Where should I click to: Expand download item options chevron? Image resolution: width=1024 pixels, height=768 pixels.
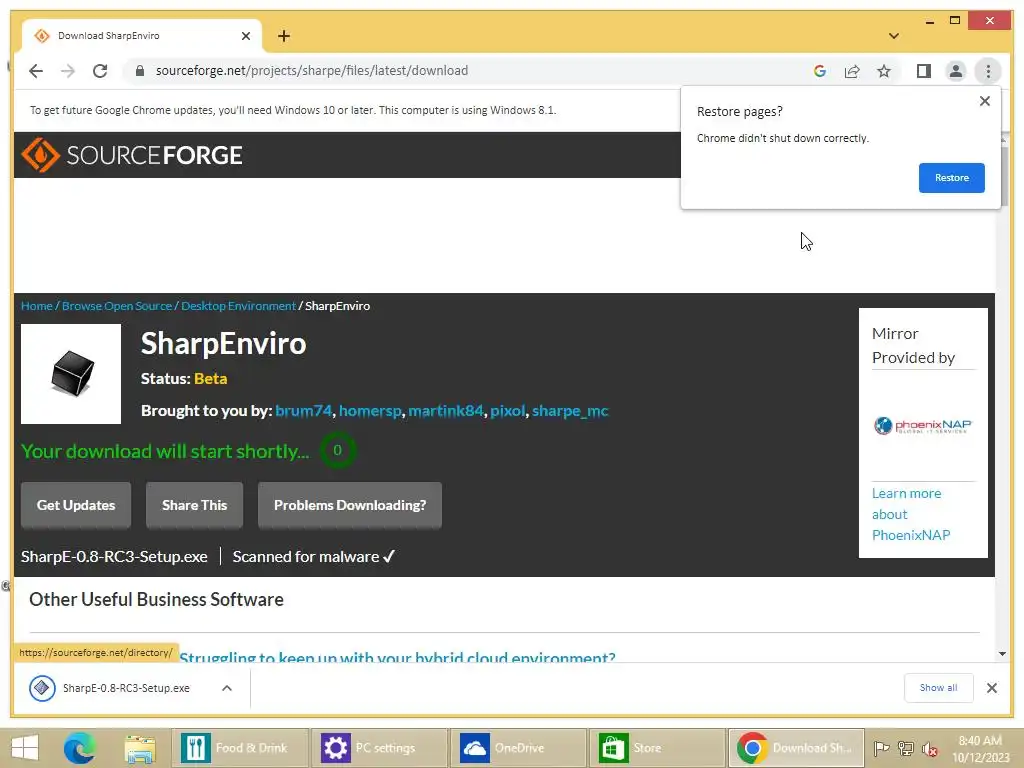point(227,688)
